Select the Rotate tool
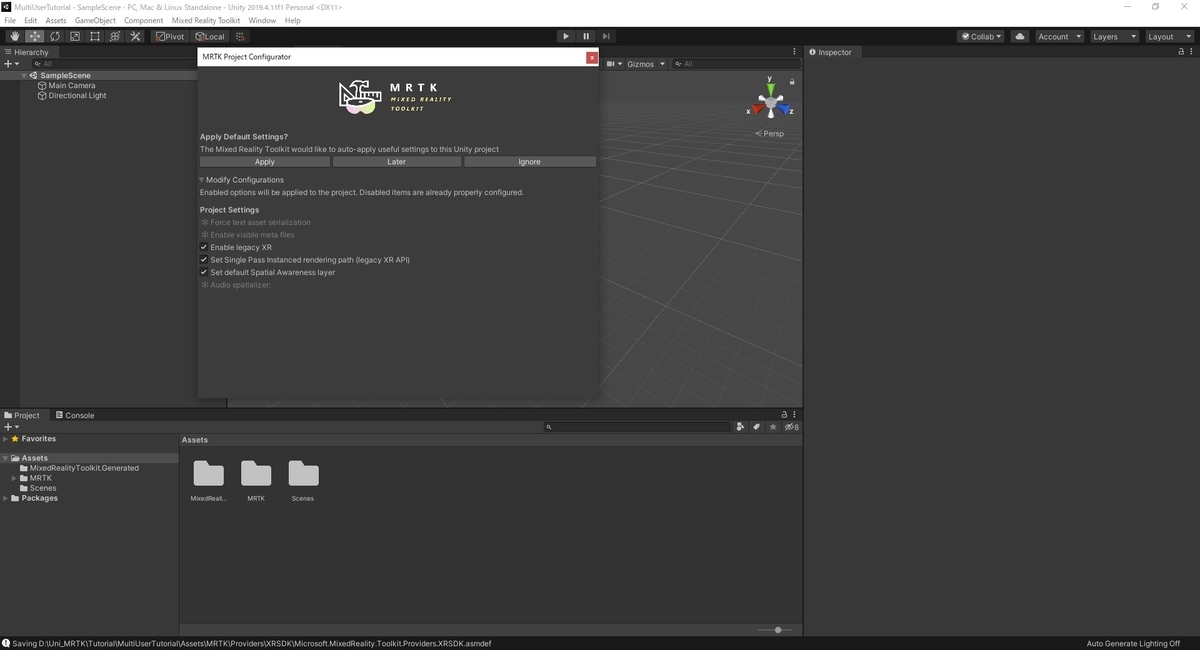Screen dimensions: 1200x650 click(54, 36)
